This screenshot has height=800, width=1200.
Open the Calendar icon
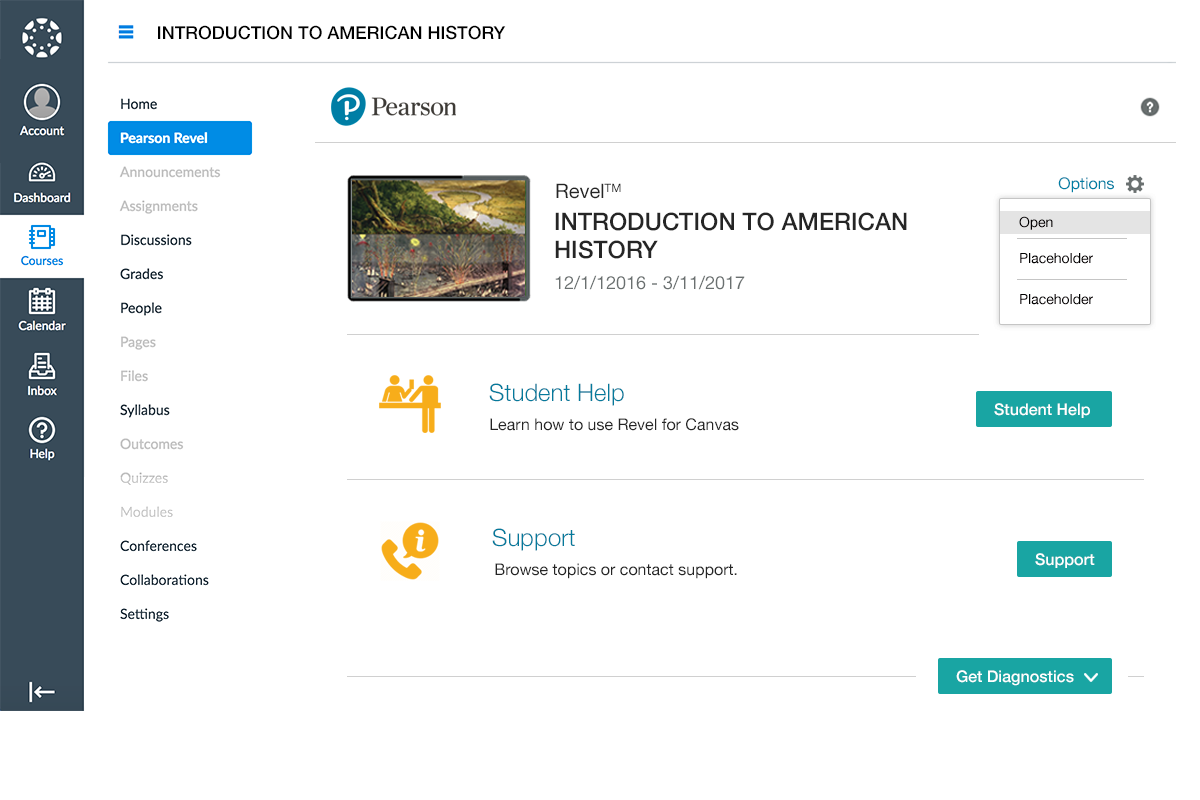pos(42,302)
